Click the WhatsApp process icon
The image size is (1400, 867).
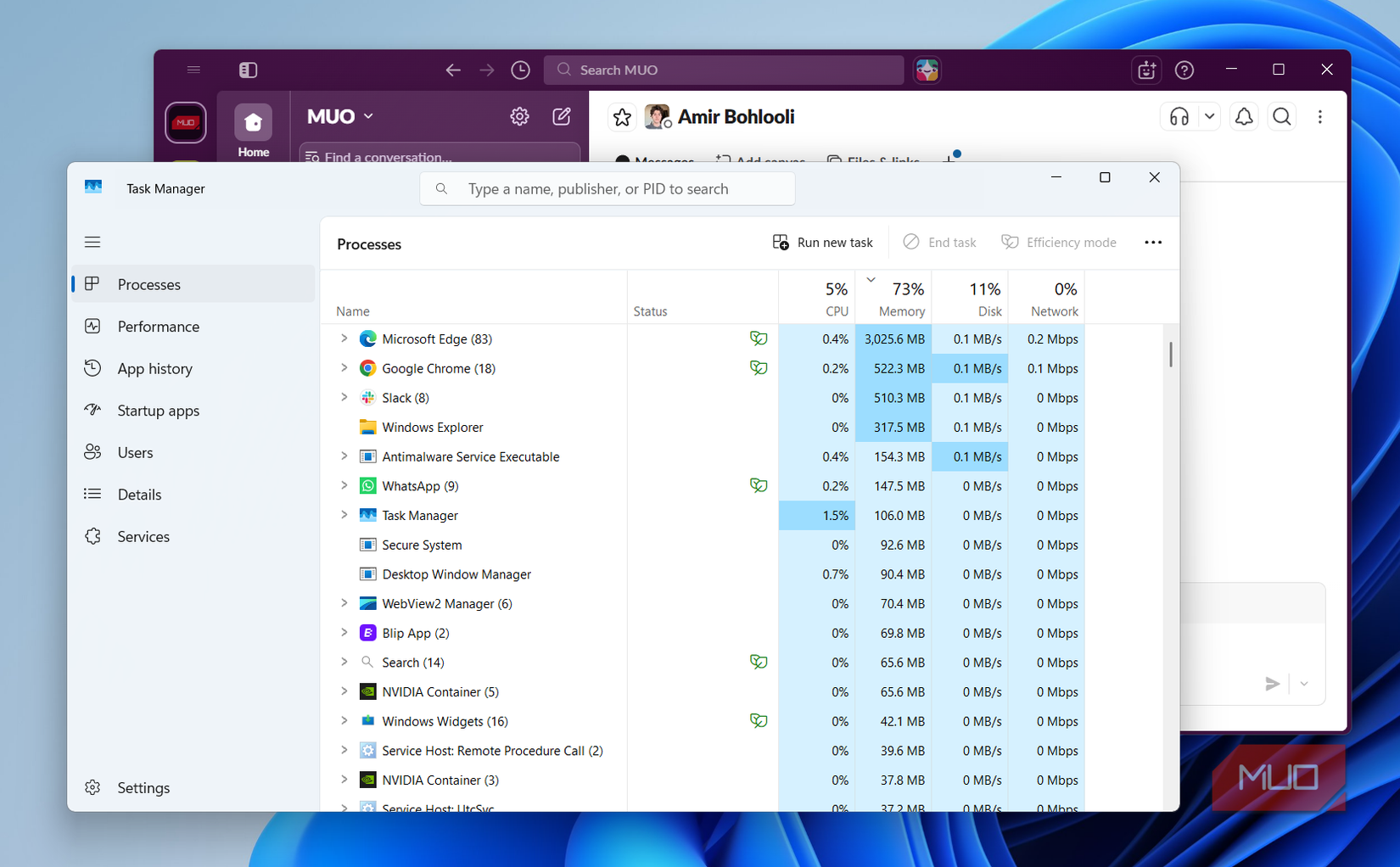point(367,485)
